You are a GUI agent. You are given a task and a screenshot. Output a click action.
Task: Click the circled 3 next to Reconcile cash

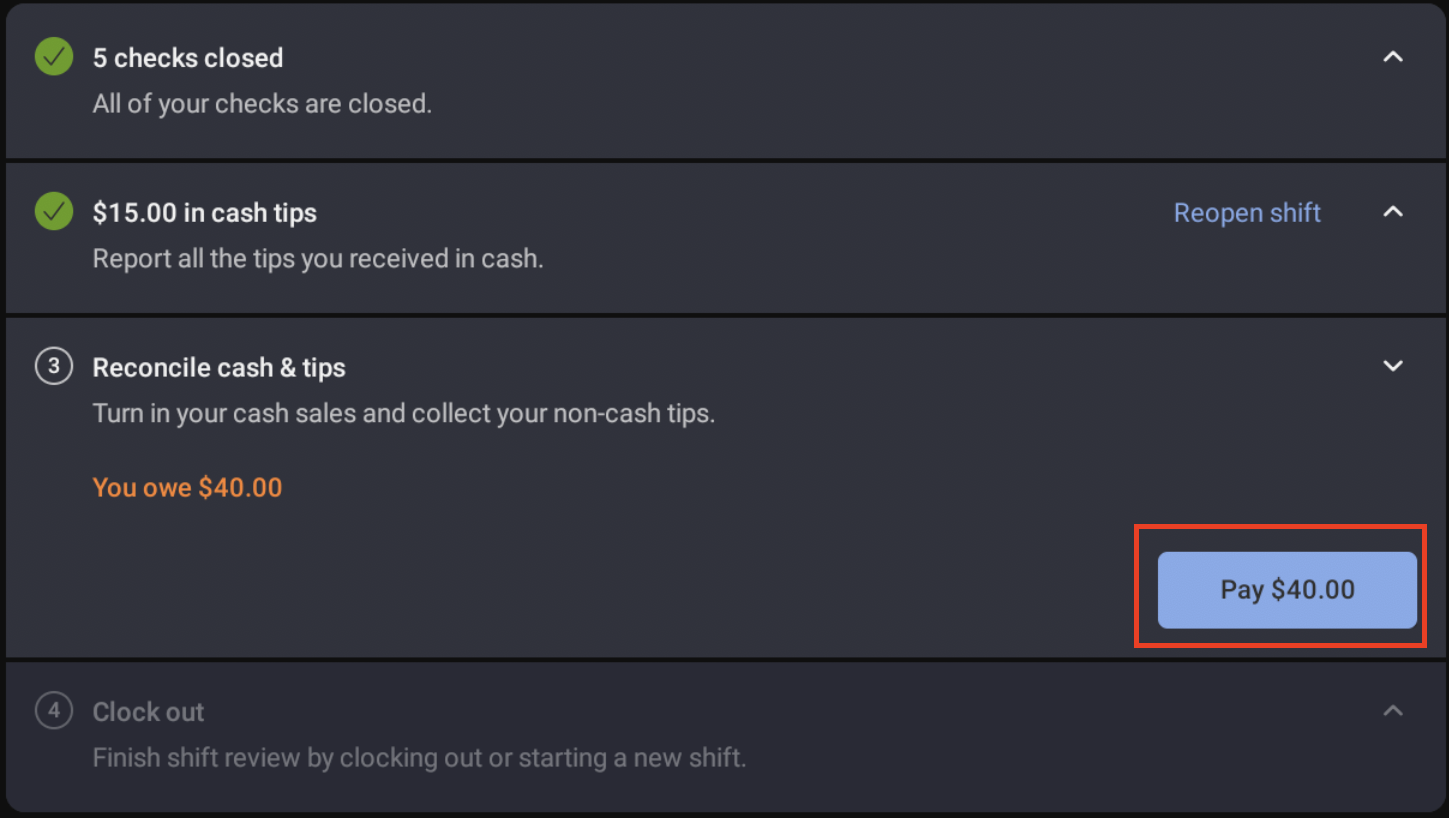(53, 366)
